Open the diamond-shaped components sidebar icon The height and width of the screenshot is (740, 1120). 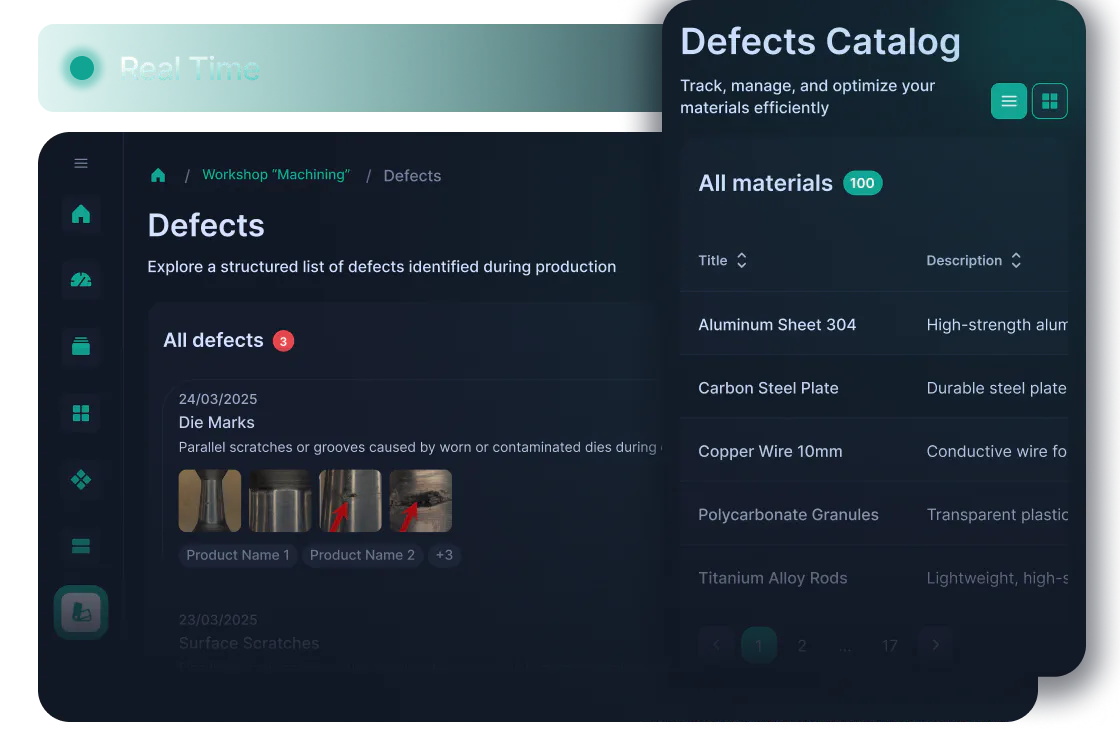(x=81, y=479)
